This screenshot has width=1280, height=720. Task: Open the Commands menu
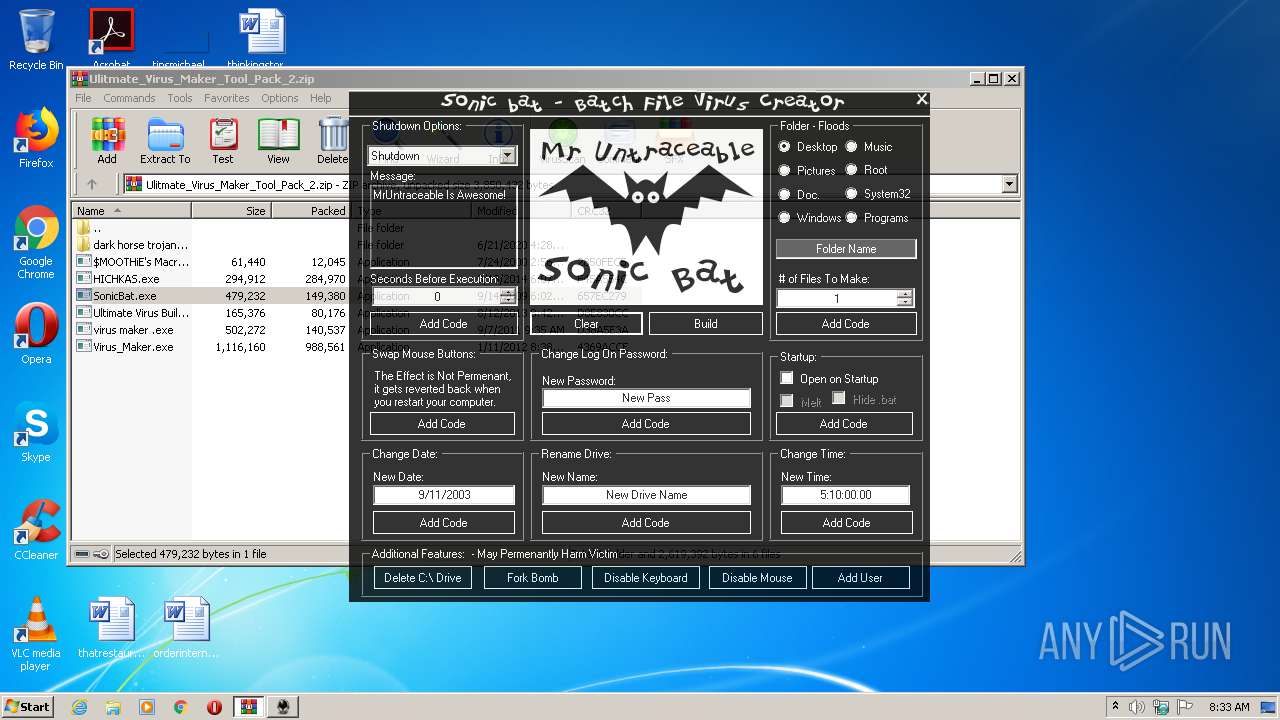tap(129, 98)
